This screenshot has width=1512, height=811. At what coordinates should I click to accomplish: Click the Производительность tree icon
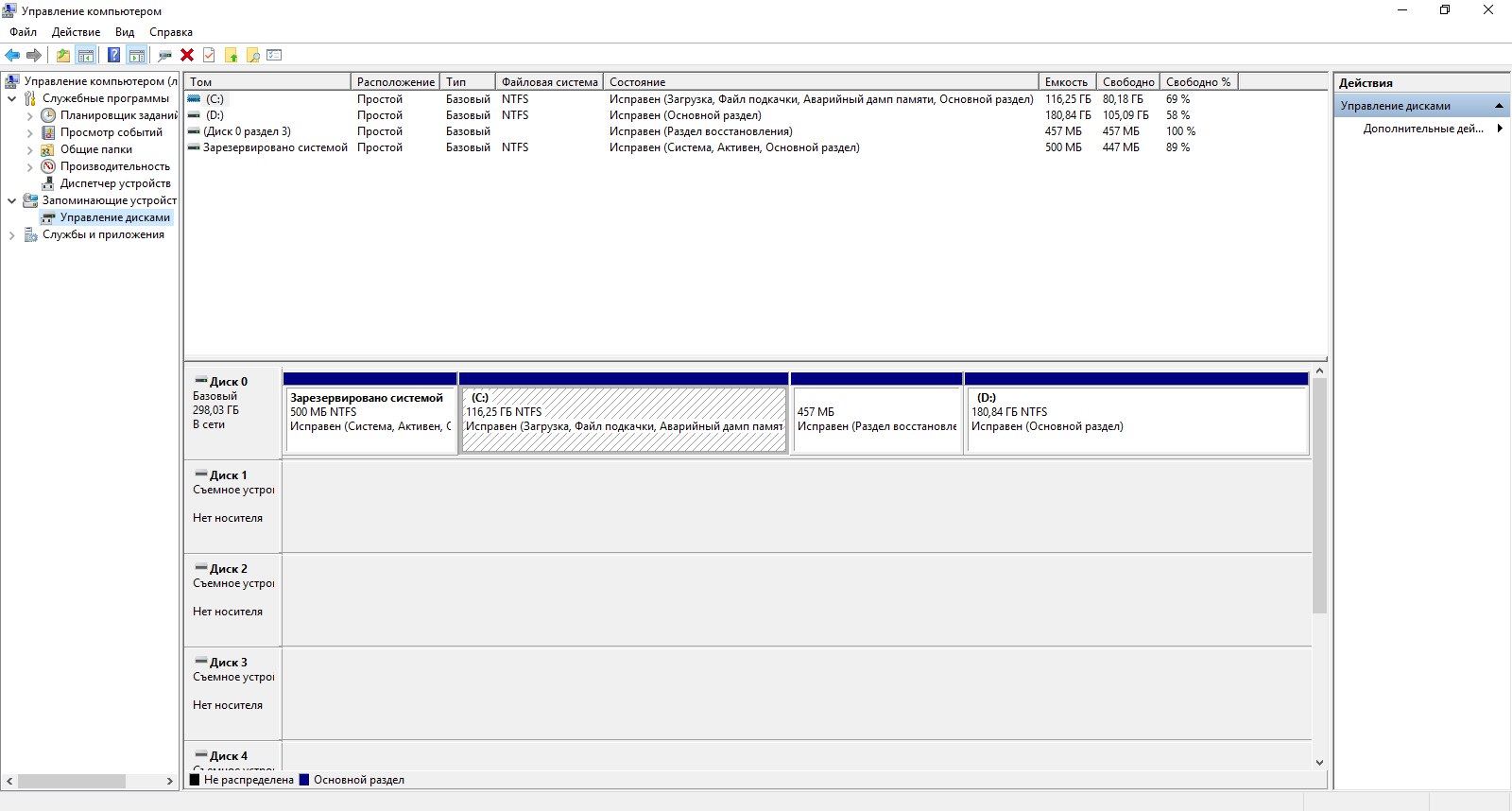(49, 166)
